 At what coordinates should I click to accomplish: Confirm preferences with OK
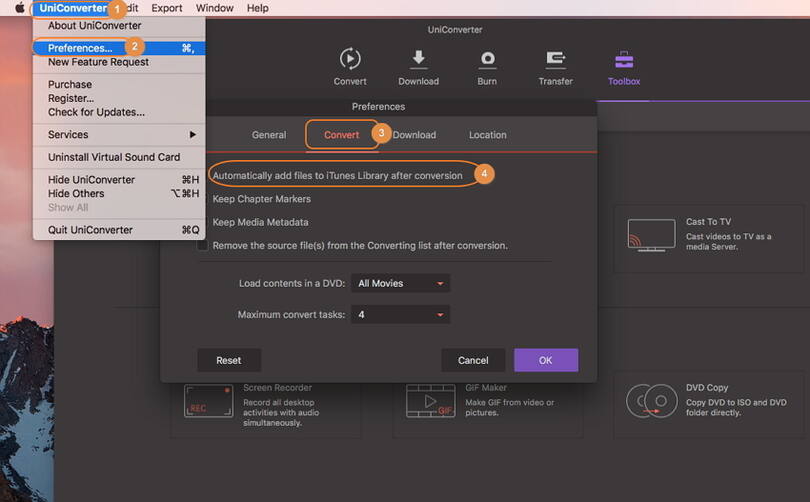546,360
